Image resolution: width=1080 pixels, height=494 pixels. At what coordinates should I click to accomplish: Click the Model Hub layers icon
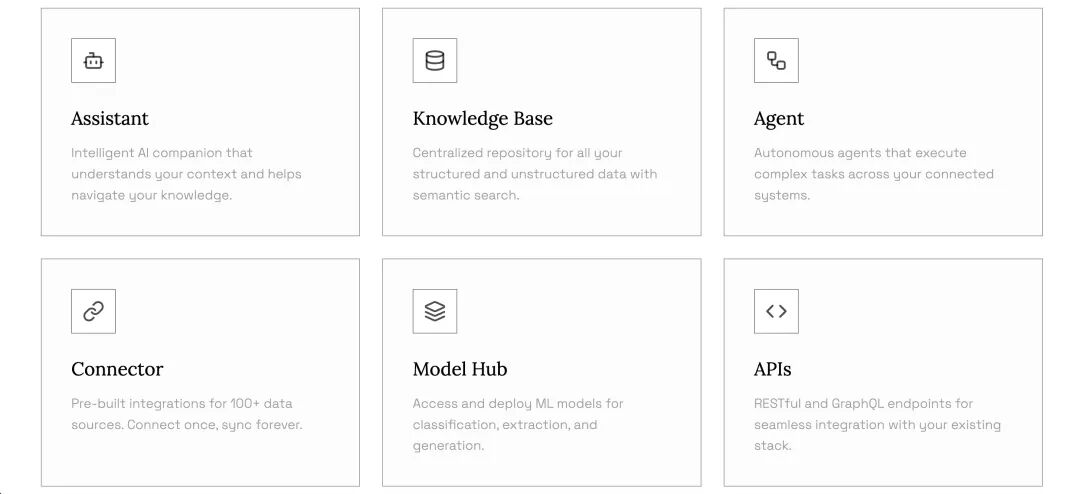click(435, 311)
